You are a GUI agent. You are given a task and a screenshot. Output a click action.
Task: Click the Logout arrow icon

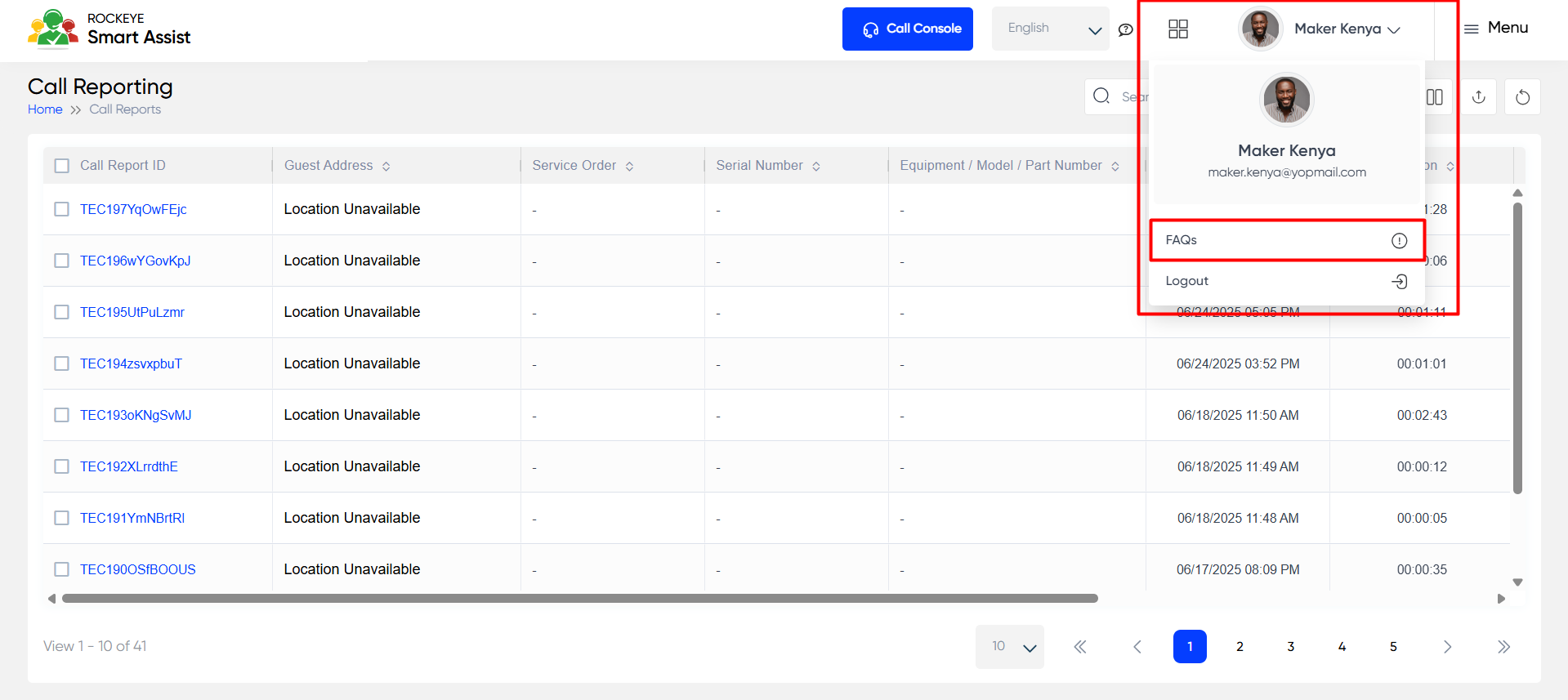[1399, 281]
